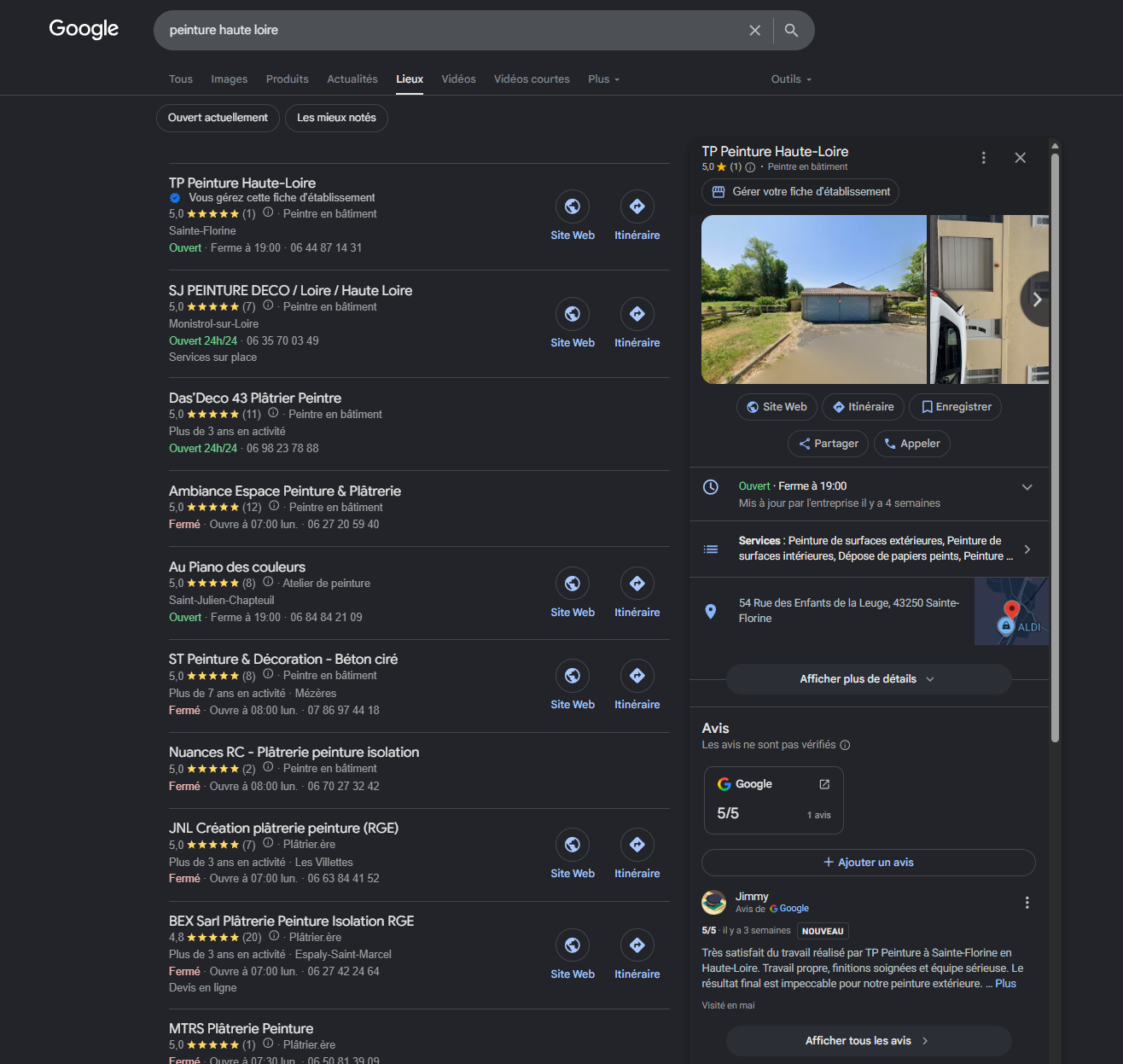
Task: Switch to the Tous tab
Action: (181, 79)
